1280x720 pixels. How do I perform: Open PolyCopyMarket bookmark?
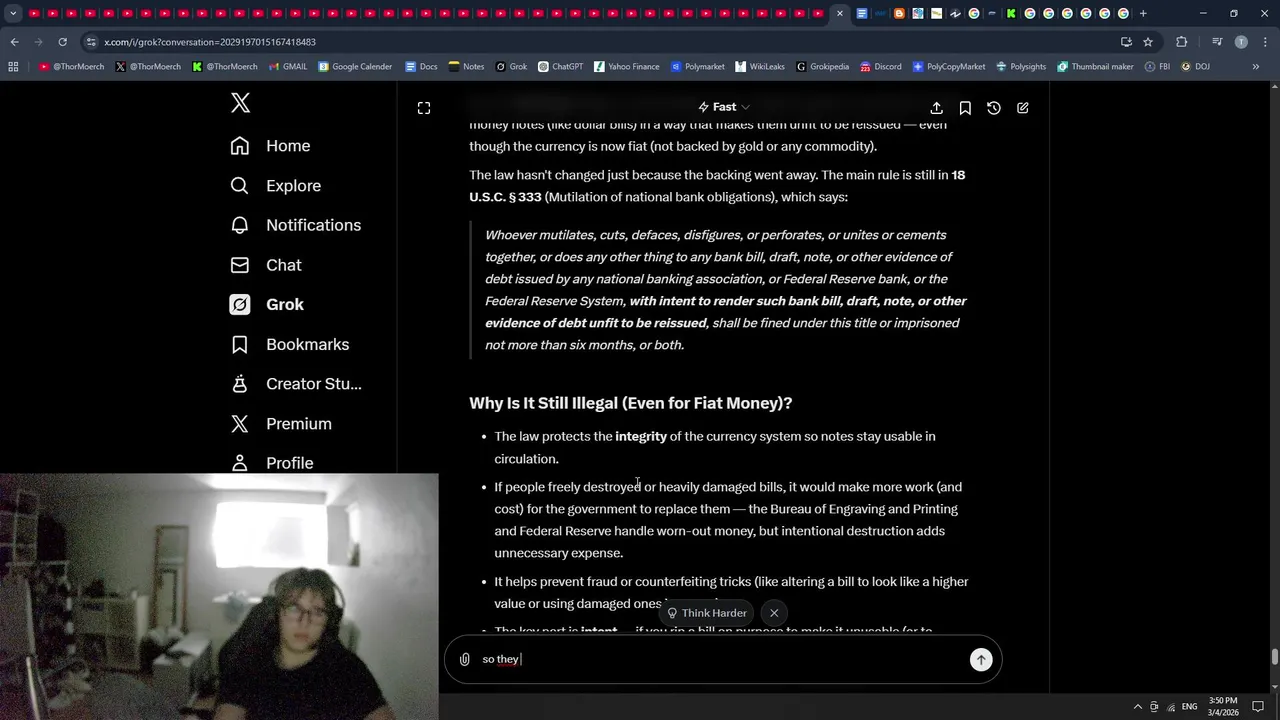(948, 67)
